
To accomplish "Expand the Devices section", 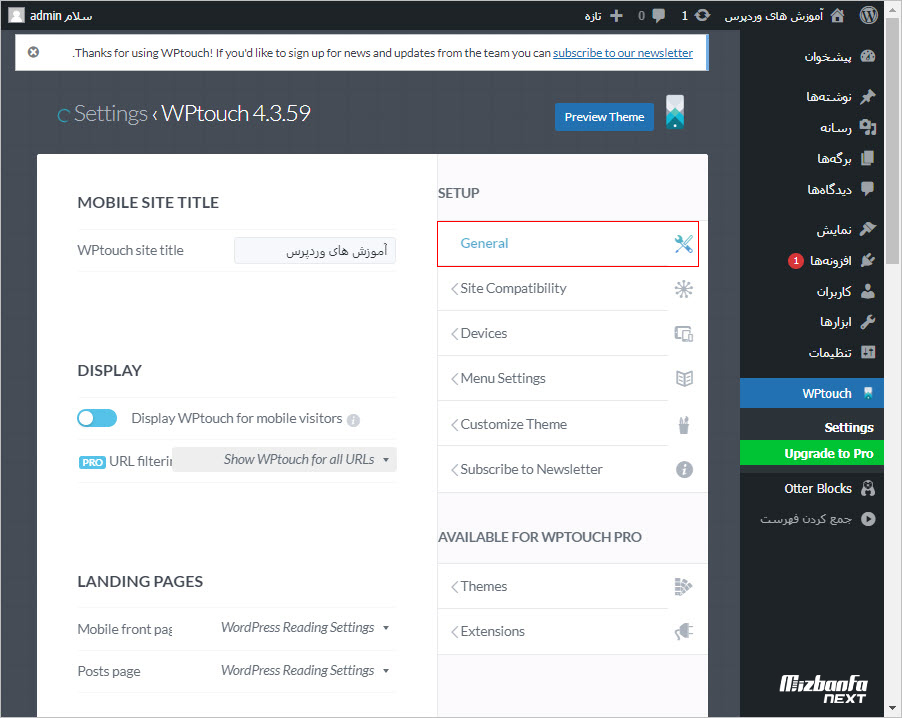I will (x=552, y=334).
